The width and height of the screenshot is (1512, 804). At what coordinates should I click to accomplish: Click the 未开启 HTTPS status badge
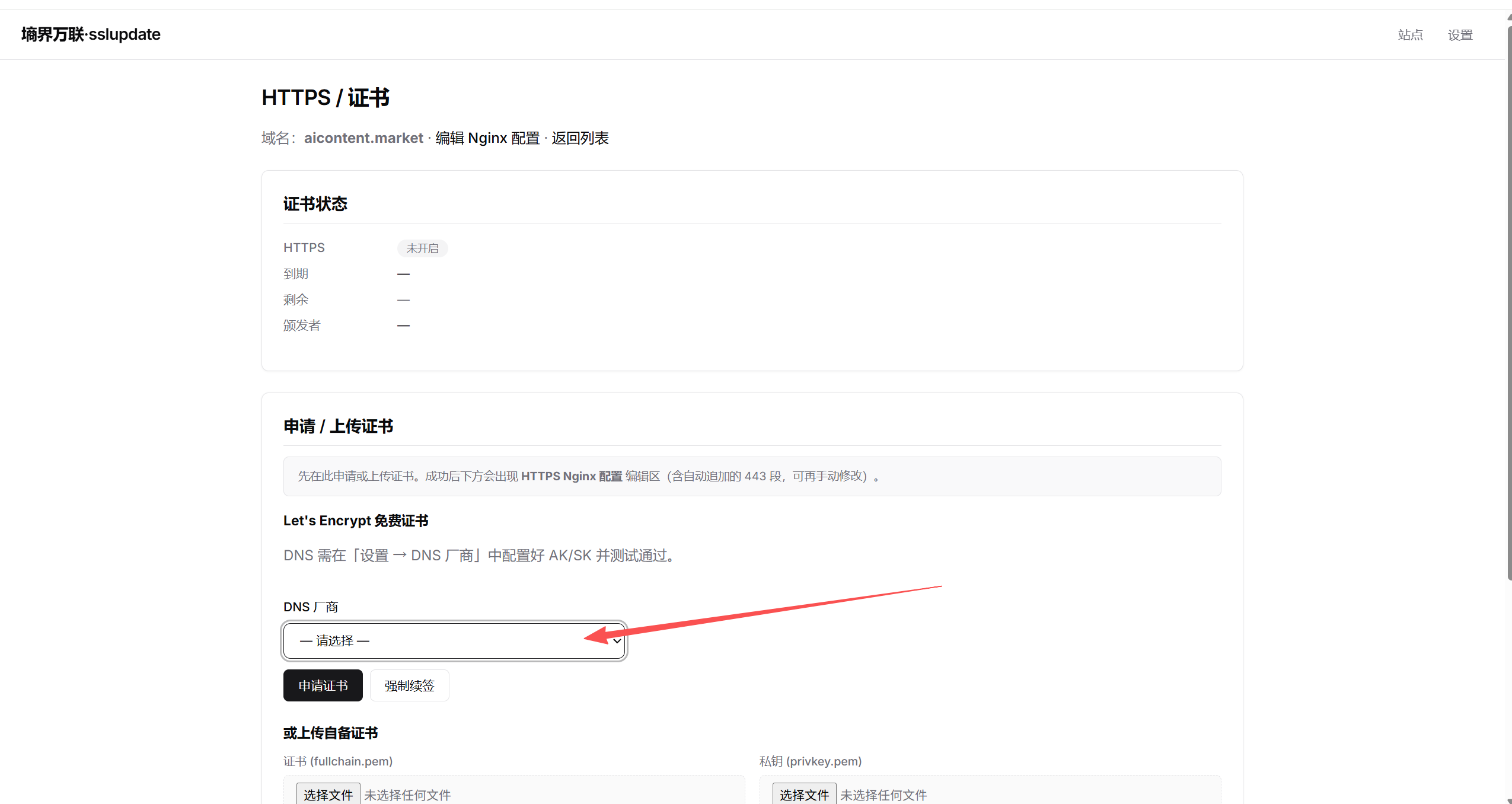[423, 248]
